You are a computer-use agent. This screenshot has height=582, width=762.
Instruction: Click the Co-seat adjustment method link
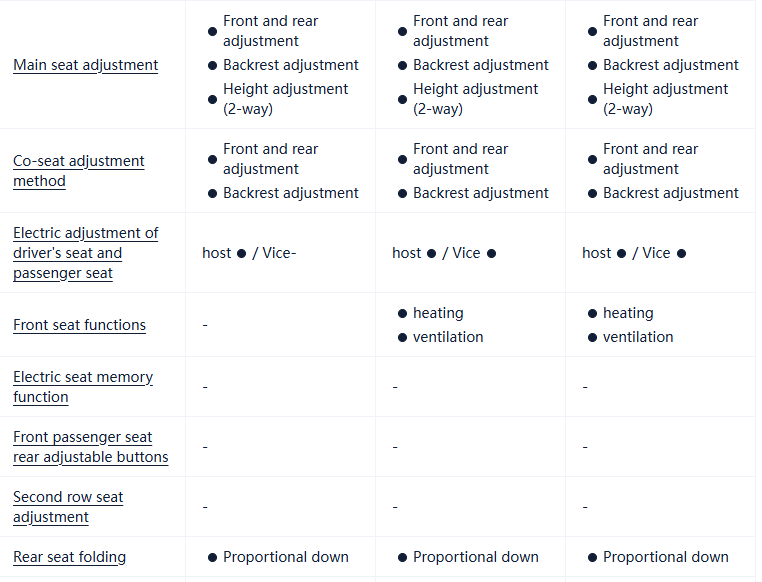(78, 171)
